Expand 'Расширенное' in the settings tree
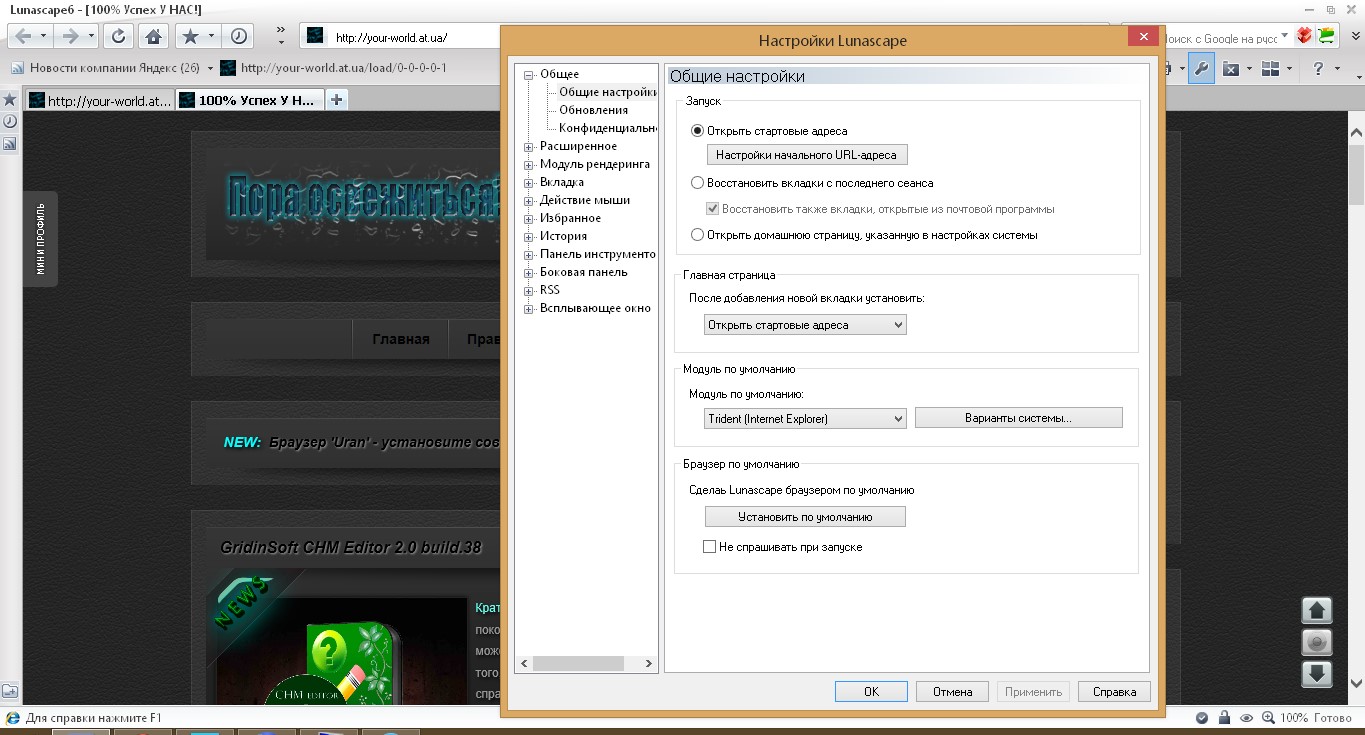Image resolution: width=1365 pixels, height=735 pixels. tap(529, 146)
